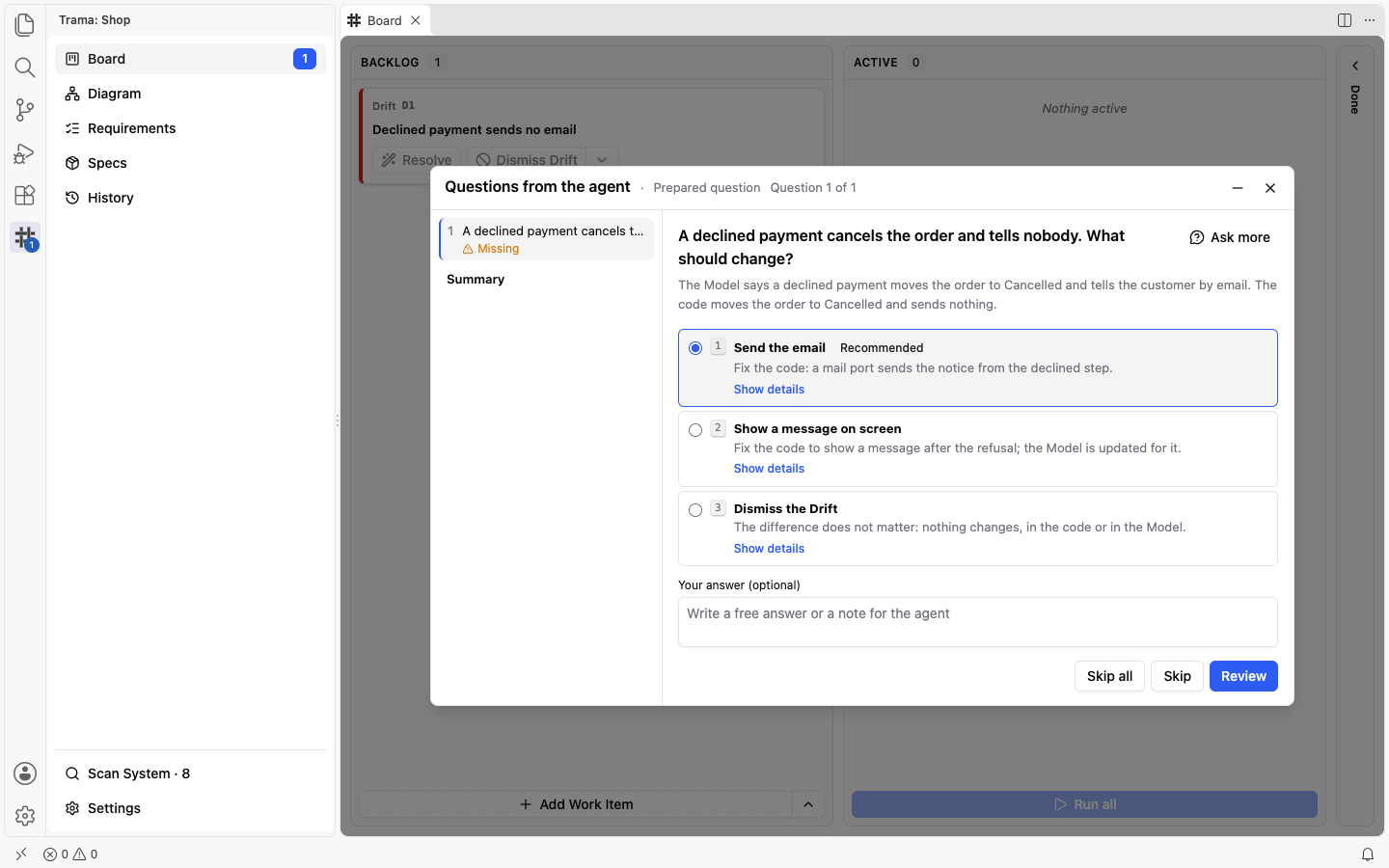Viewport: 1389px width, 868px height.
Task: Select the Summary entry in question list
Action: click(x=546, y=280)
